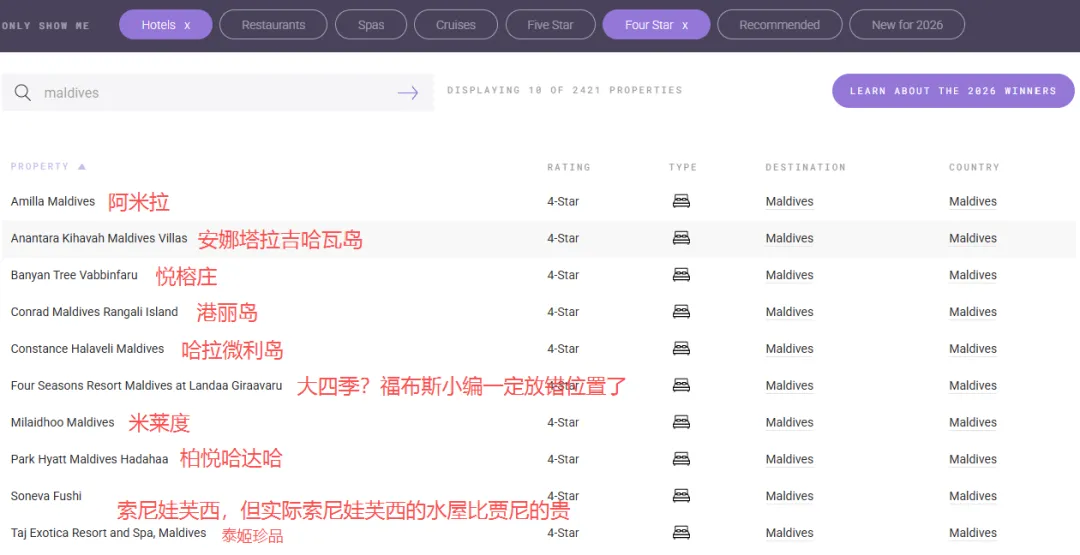Image resolution: width=1080 pixels, height=555 pixels.
Task: Click the active Hotels filter chip
Action: point(165,25)
